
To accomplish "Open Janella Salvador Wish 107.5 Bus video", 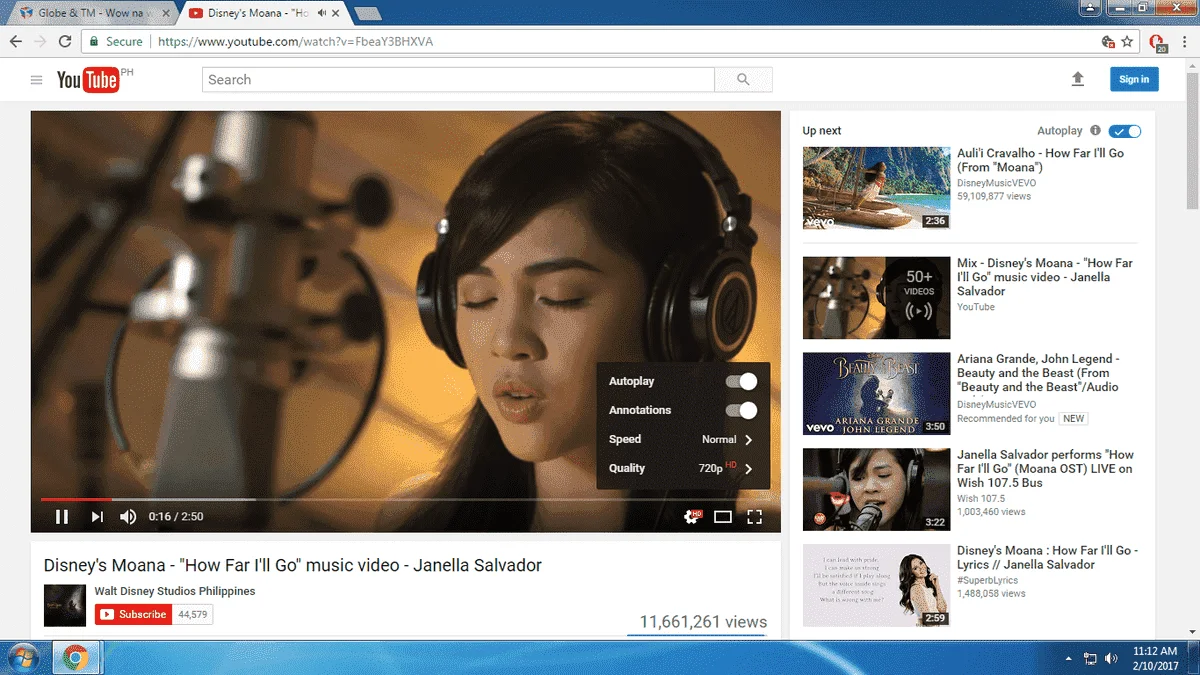I will coord(1045,468).
